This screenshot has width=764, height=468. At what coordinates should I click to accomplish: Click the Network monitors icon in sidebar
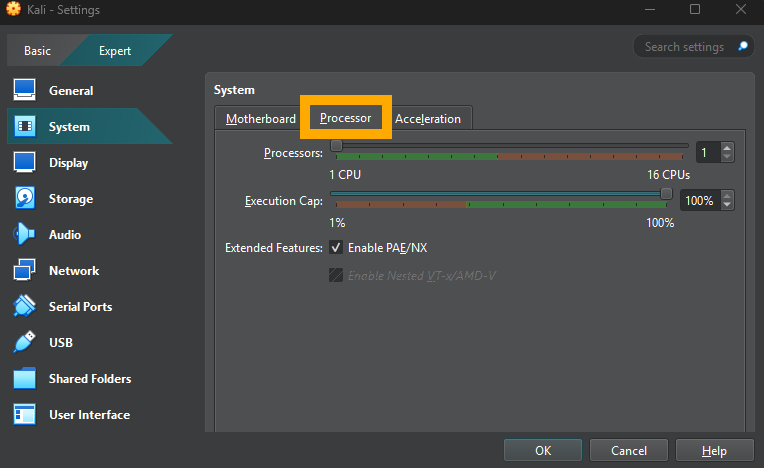(24, 270)
